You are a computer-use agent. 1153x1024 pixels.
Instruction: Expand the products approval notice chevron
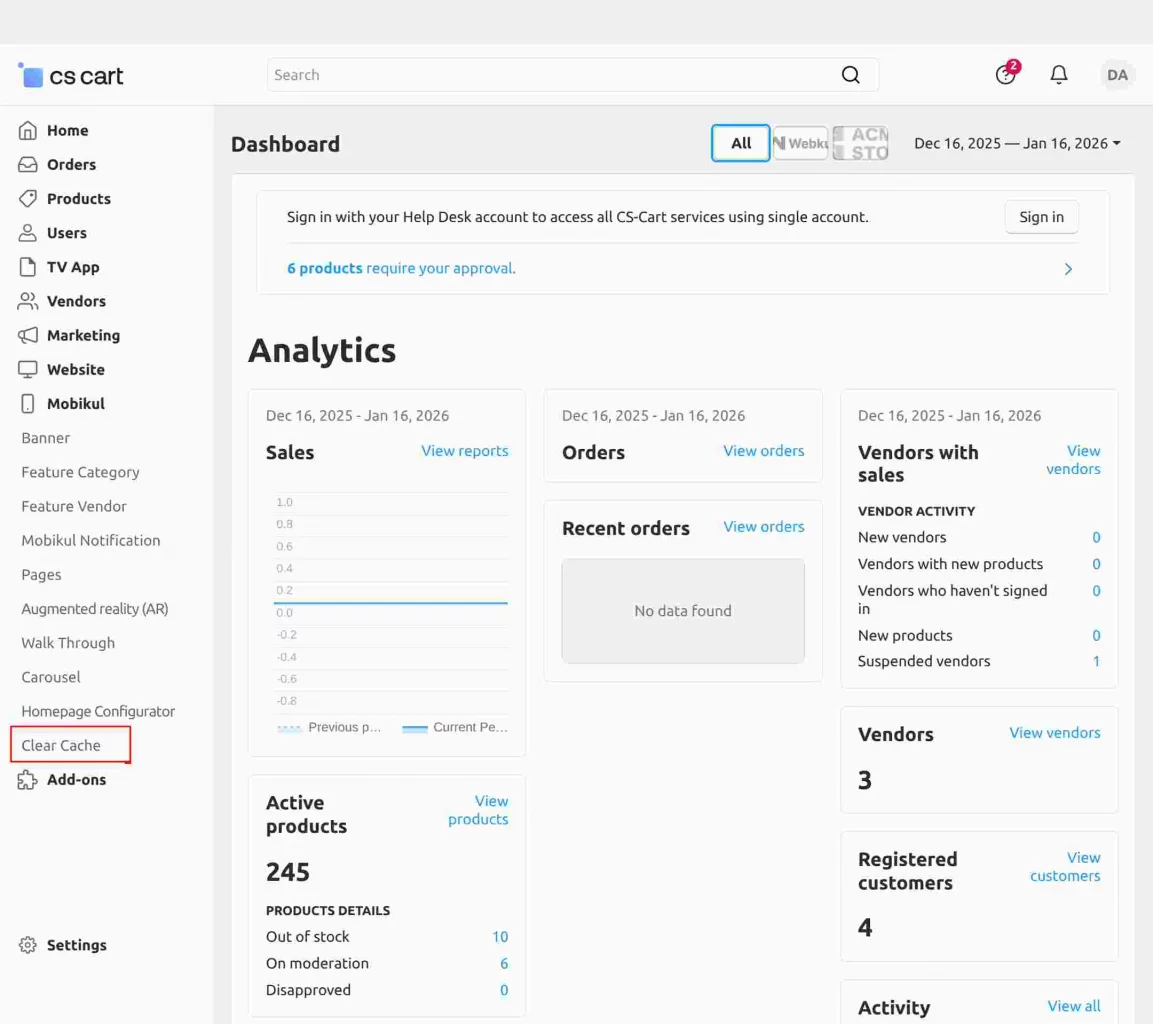(x=1068, y=269)
